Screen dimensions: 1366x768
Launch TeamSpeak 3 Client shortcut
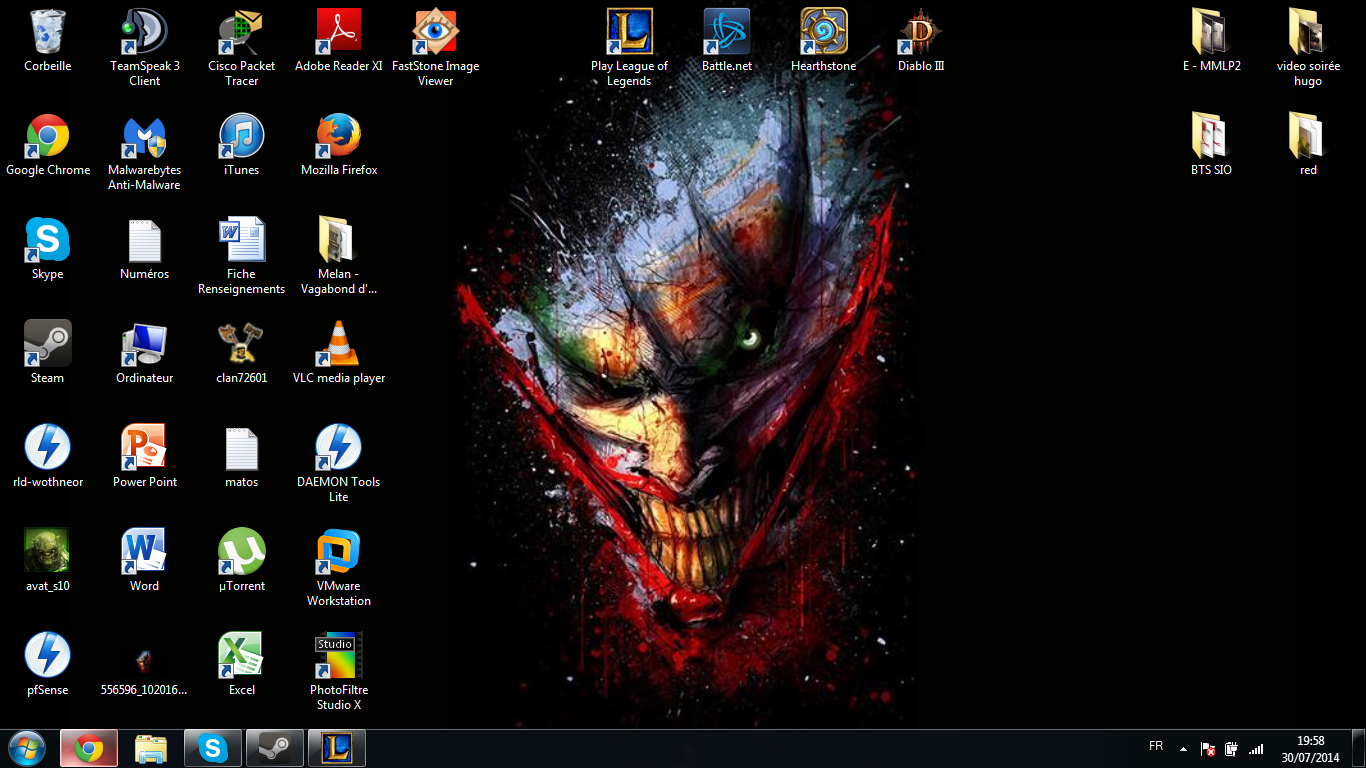pos(144,32)
